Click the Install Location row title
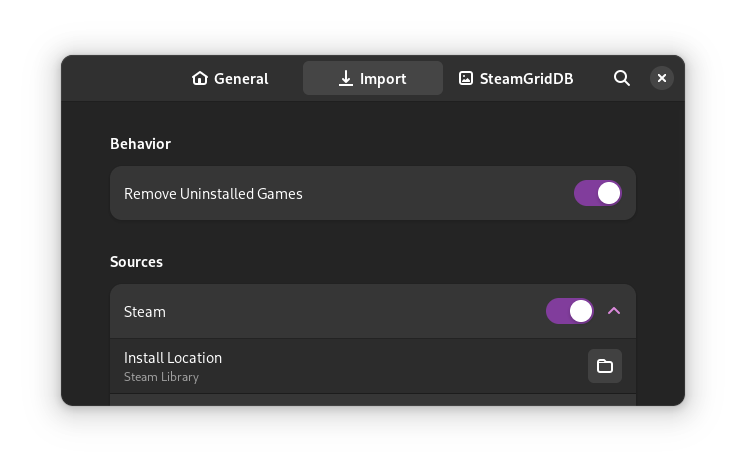The height and width of the screenshot is (473, 746). click(x=173, y=357)
